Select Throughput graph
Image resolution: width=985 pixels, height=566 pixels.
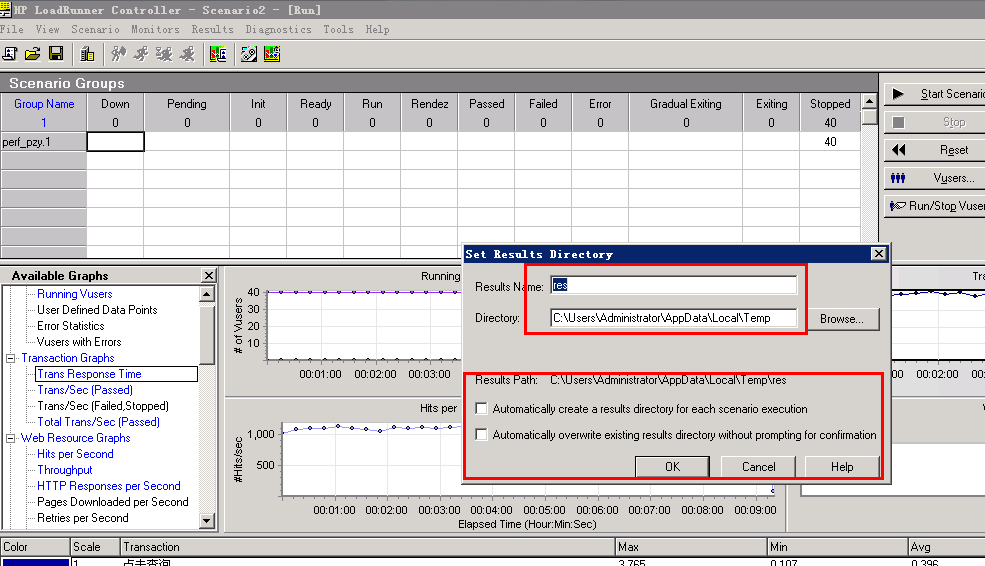65,470
